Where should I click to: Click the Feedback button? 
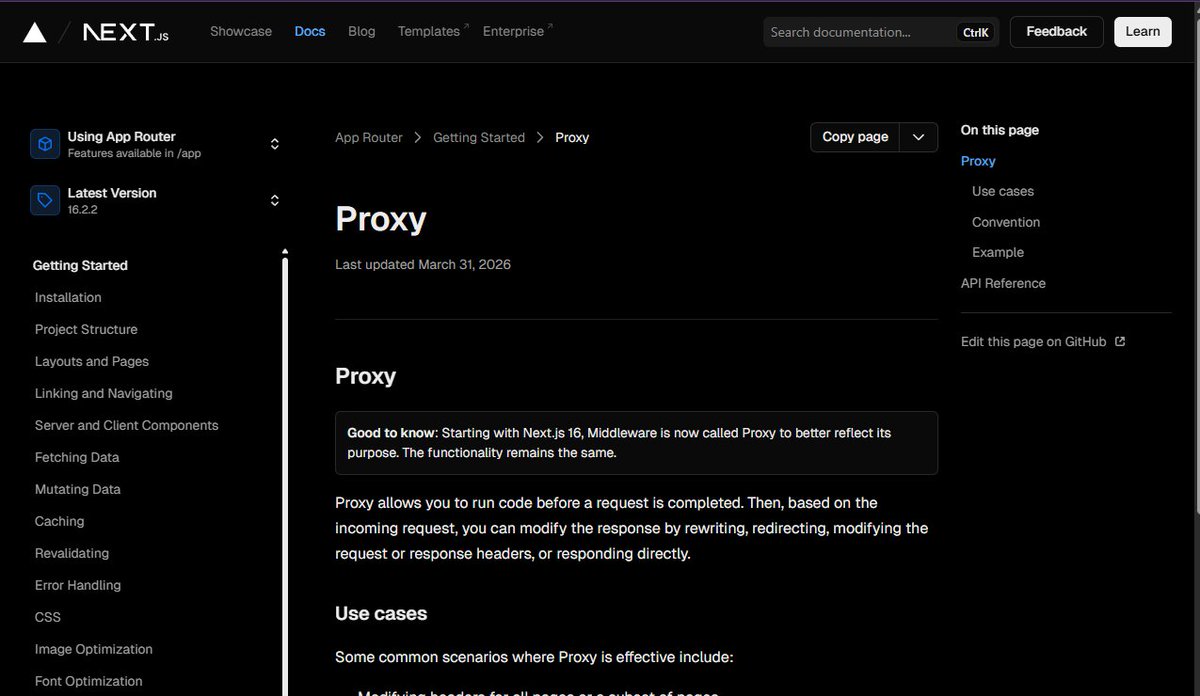[x=1057, y=31]
